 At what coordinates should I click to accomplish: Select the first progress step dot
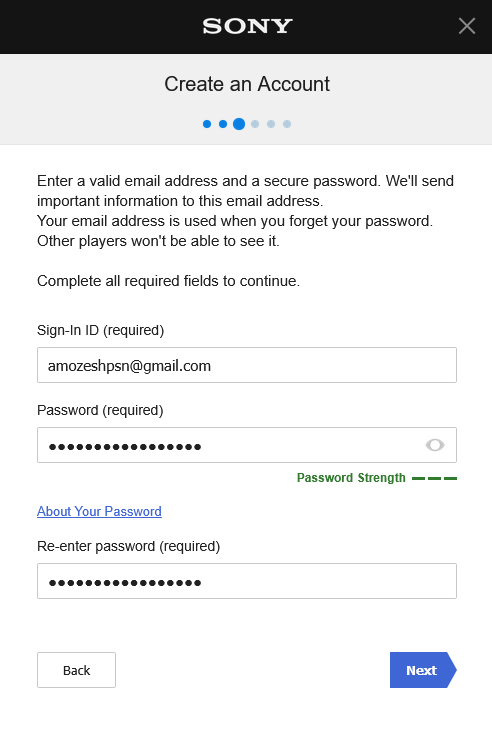click(x=207, y=124)
